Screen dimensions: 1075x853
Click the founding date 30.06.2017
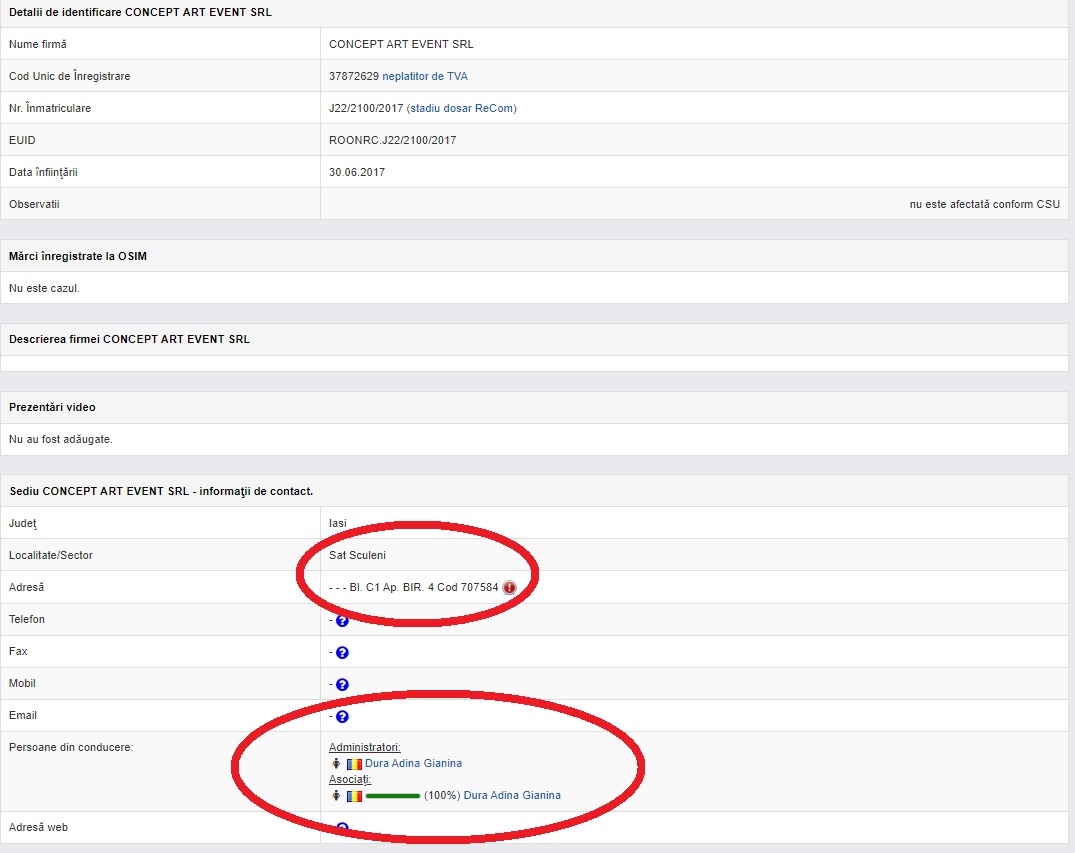[x=357, y=172]
